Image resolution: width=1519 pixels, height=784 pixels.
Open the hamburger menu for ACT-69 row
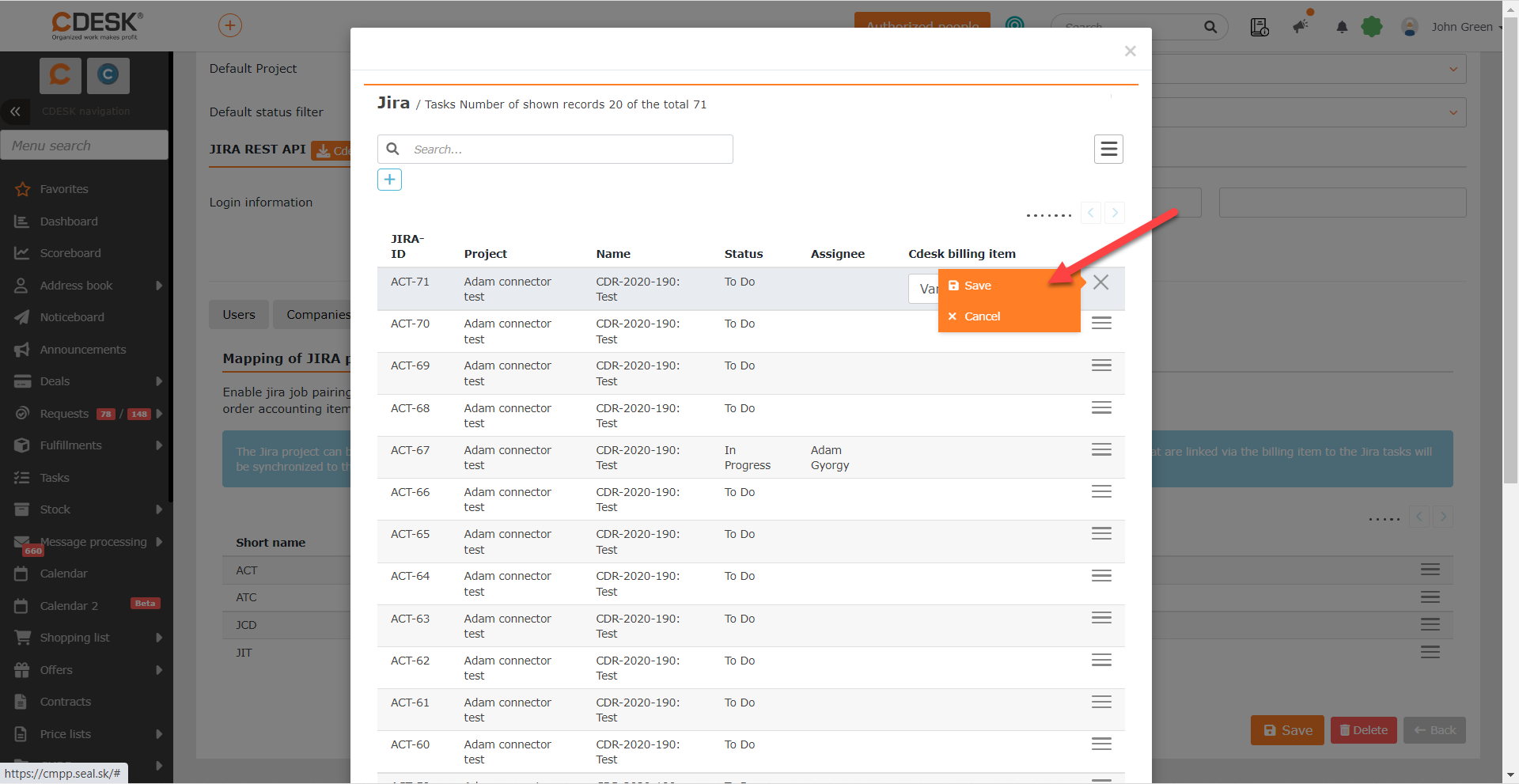[x=1101, y=365]
